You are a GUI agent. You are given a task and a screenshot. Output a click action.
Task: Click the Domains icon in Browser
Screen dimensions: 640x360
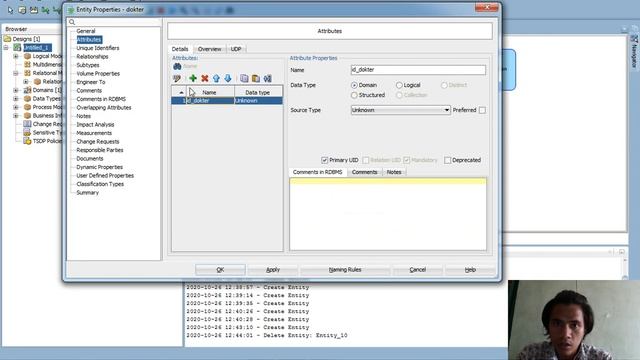click(x=27, y=90)
